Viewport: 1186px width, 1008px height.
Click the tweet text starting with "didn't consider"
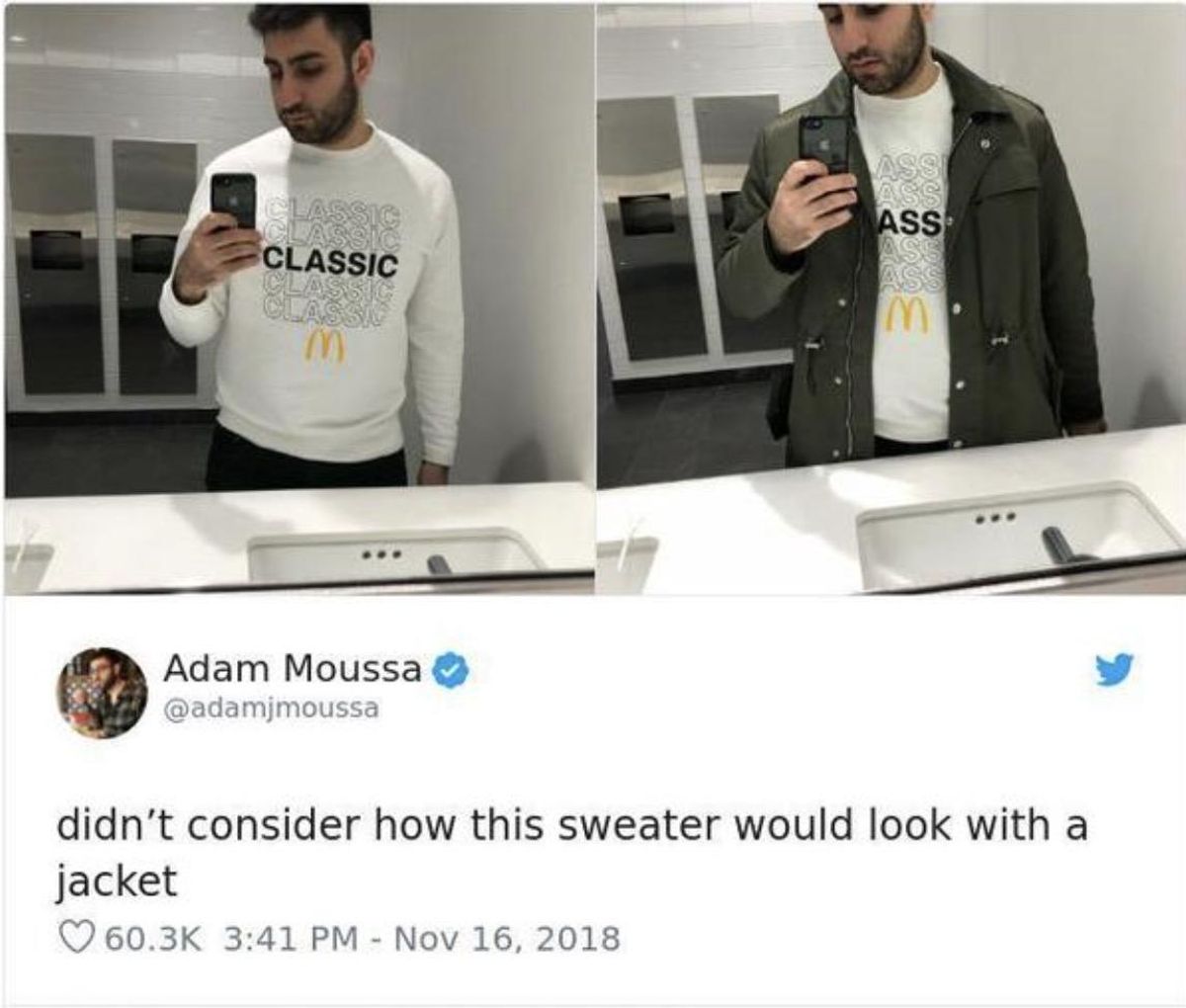(569, 850)
